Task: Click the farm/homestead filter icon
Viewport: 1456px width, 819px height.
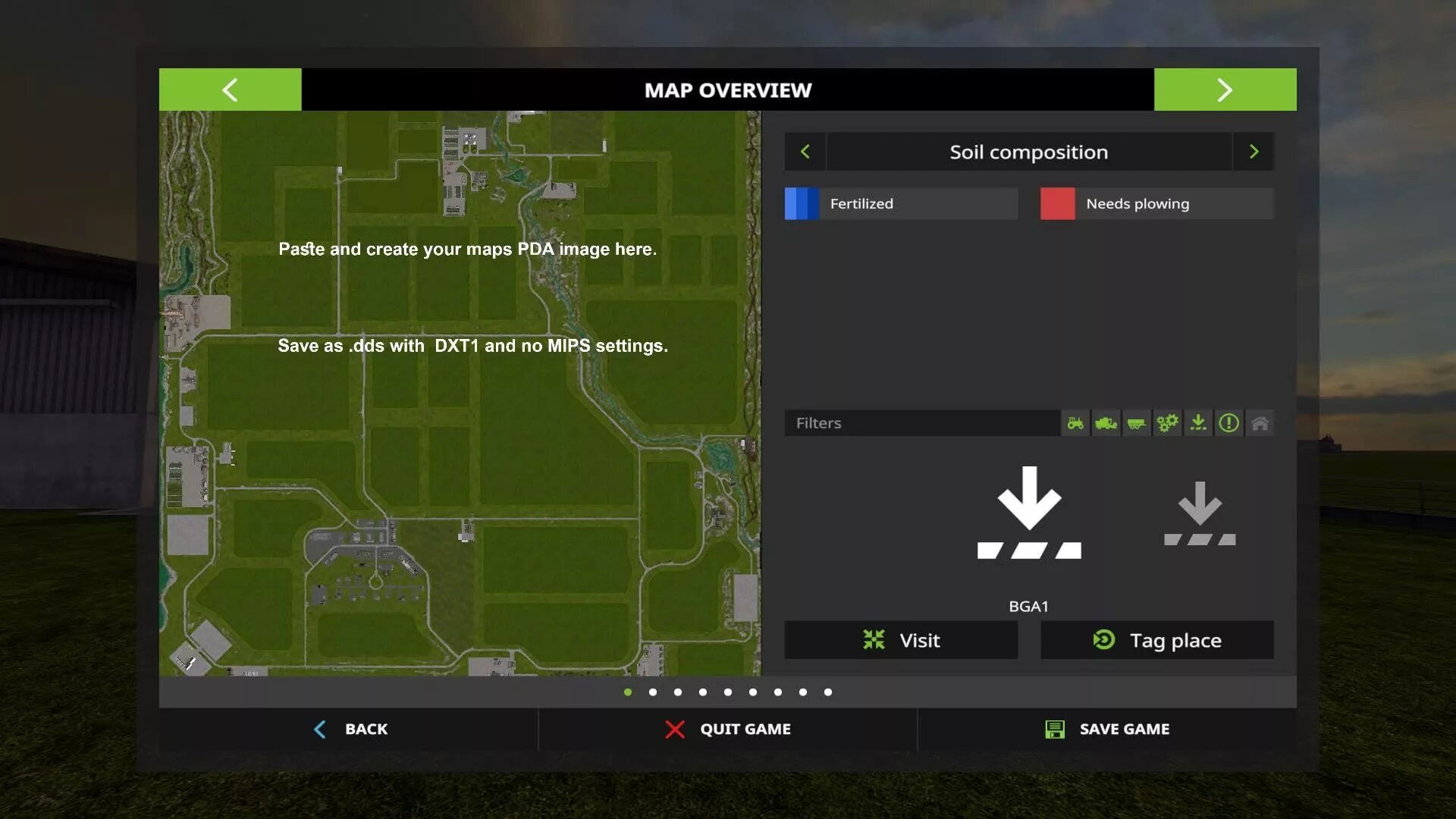Action: 1259,422
